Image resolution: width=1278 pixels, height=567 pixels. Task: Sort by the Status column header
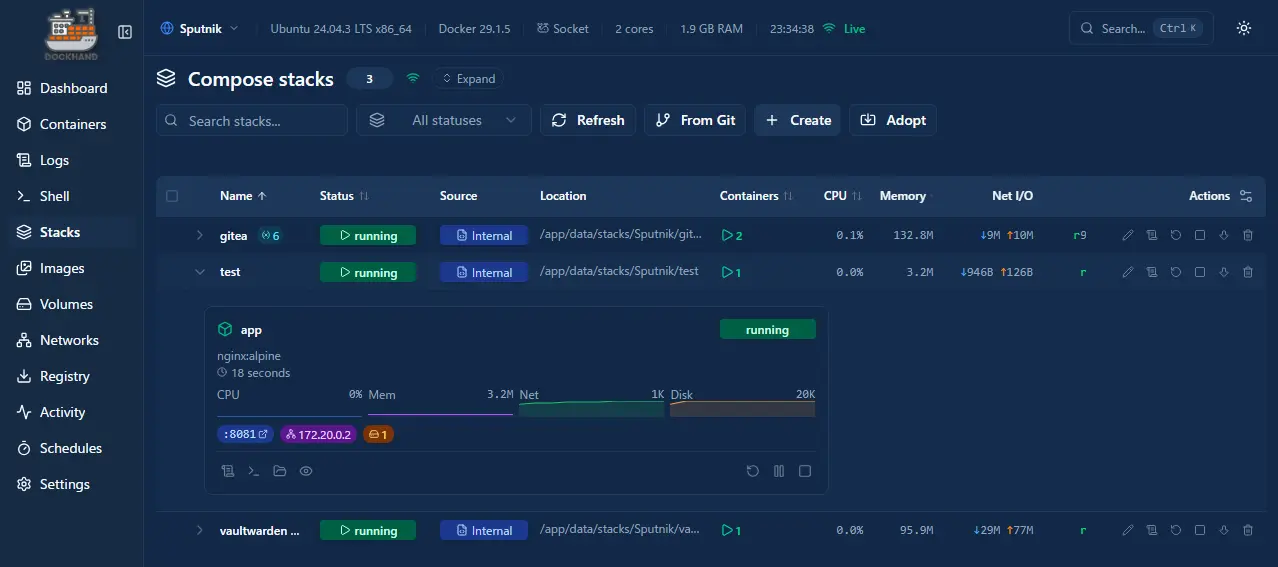(344, 196)
